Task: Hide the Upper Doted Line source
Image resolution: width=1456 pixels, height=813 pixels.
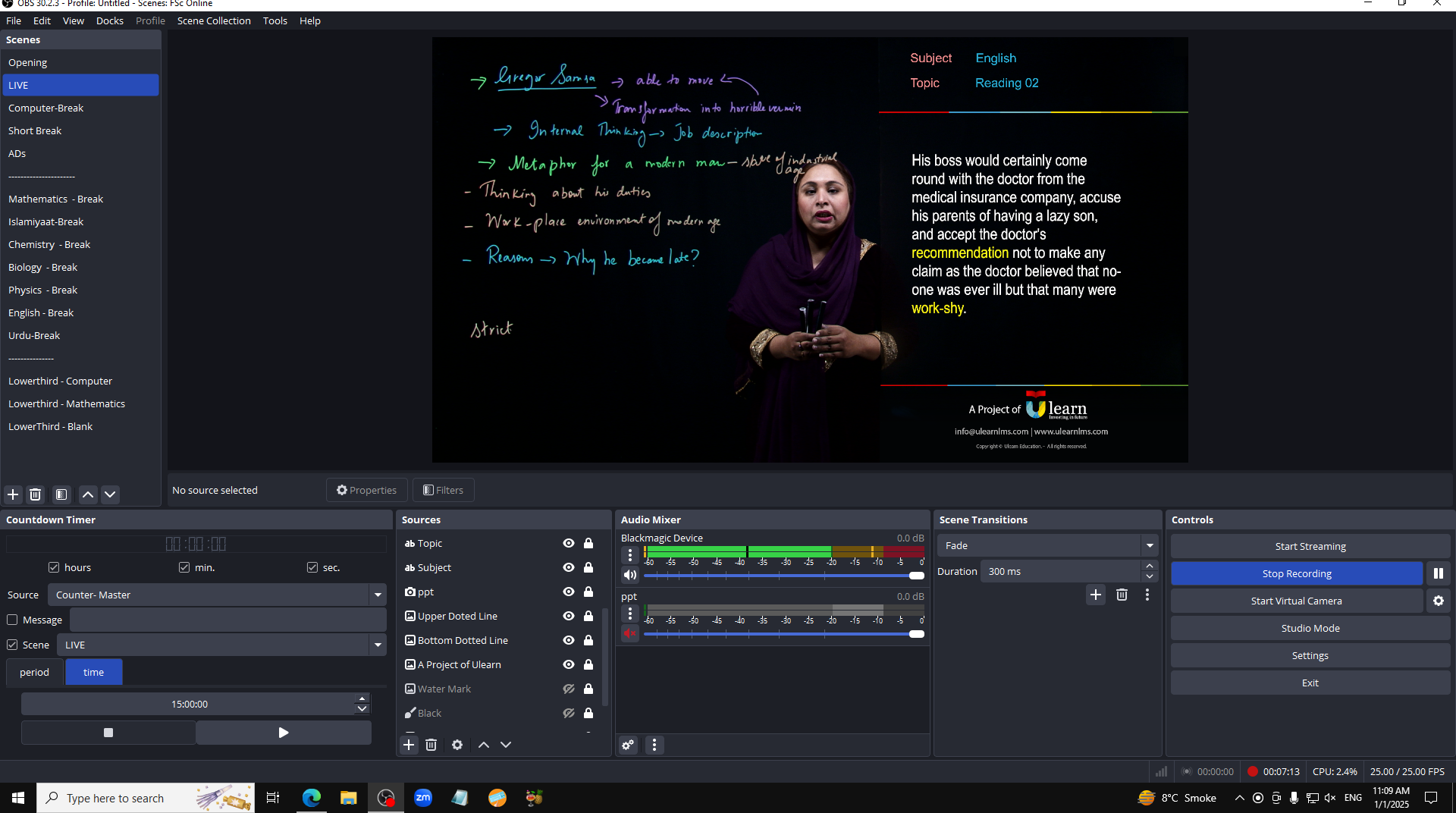Action: (569, 616)
